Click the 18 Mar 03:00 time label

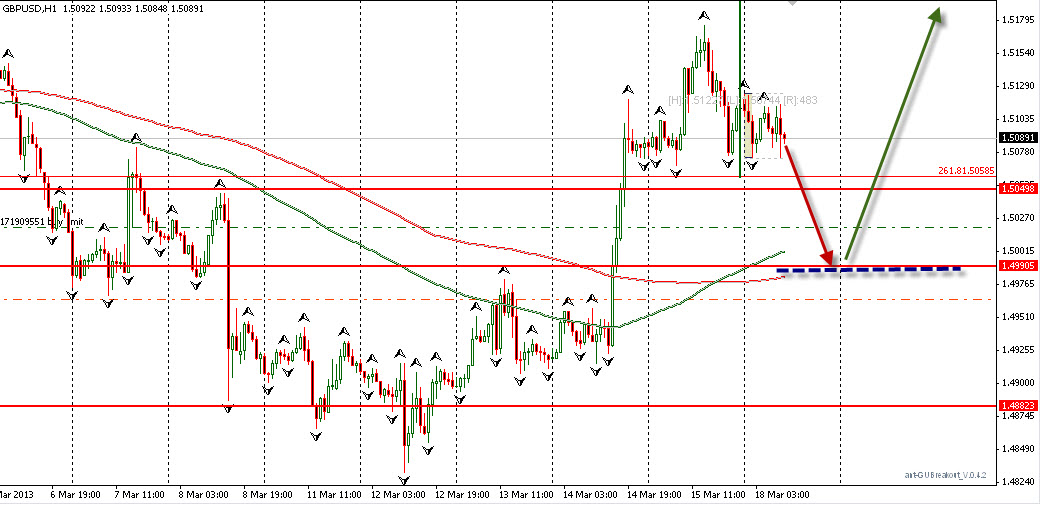coord(783,494)
